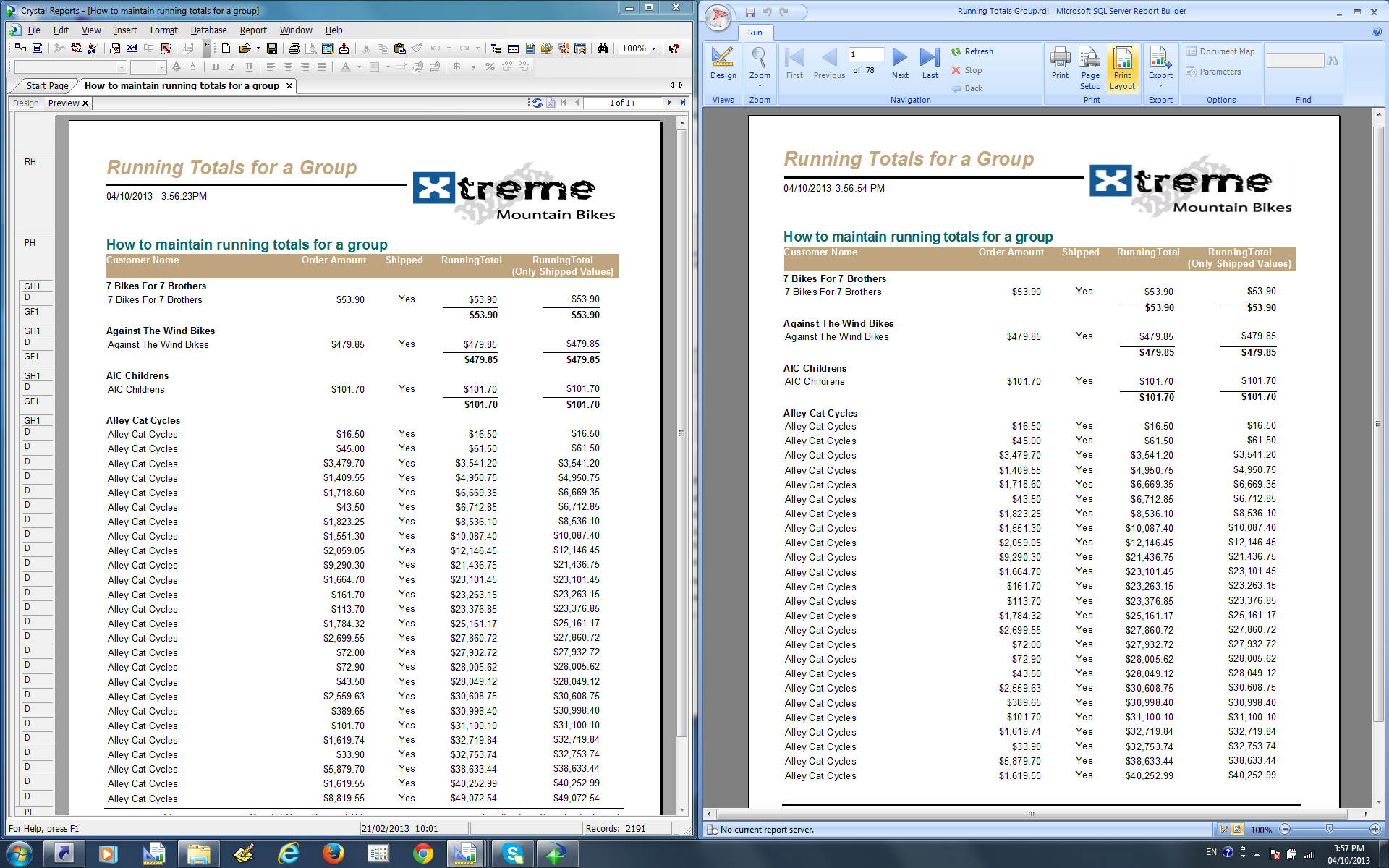Open Firefox from the taskbar
The width and height of the screenshot is (1389, 868).
pos(333,854)
